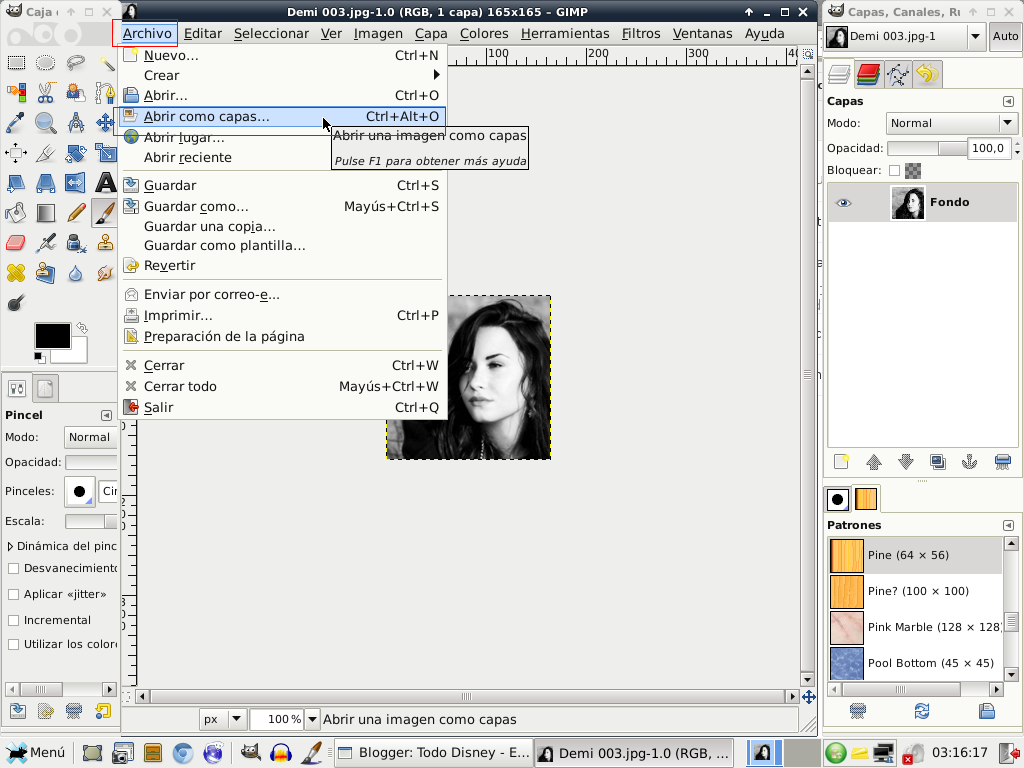The width and height of the screenshot is (1024, 768).
Task: Enable the Incremental checkbox
Action: 13,620
